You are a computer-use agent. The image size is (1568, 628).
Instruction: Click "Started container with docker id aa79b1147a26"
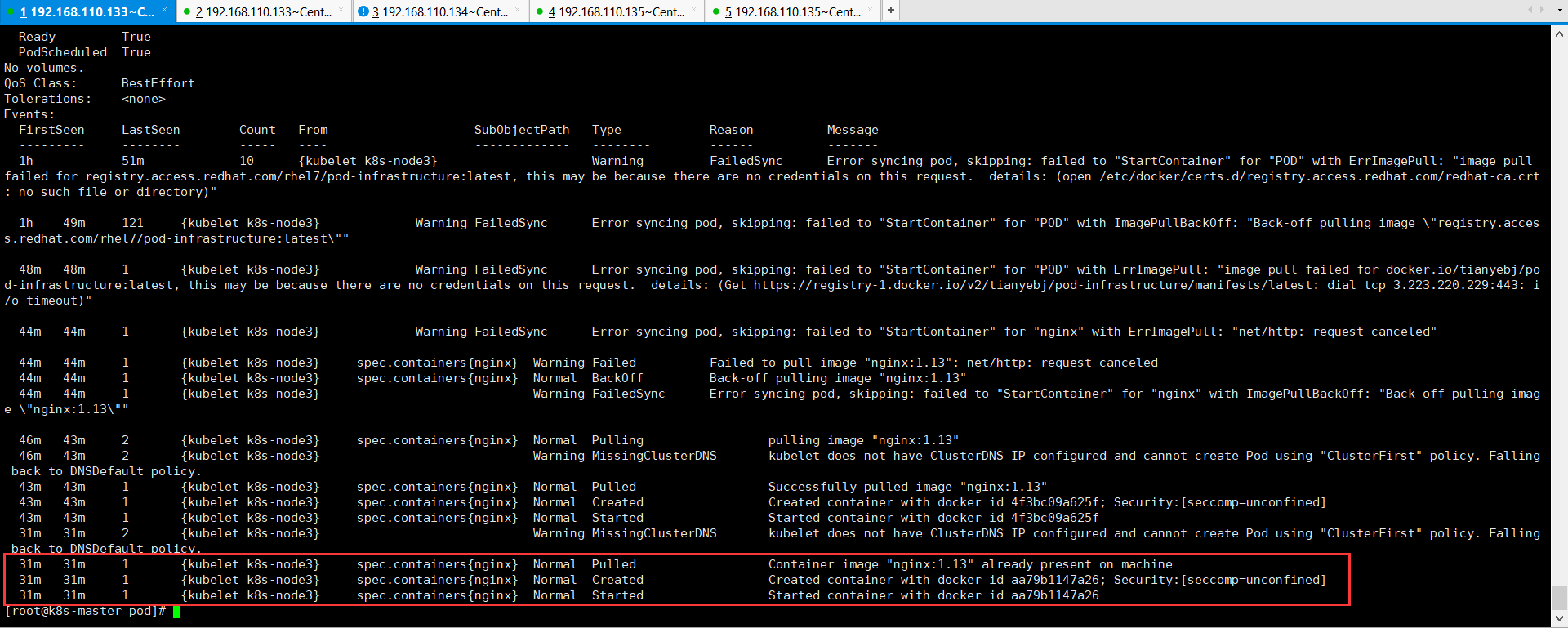point(933,595)
